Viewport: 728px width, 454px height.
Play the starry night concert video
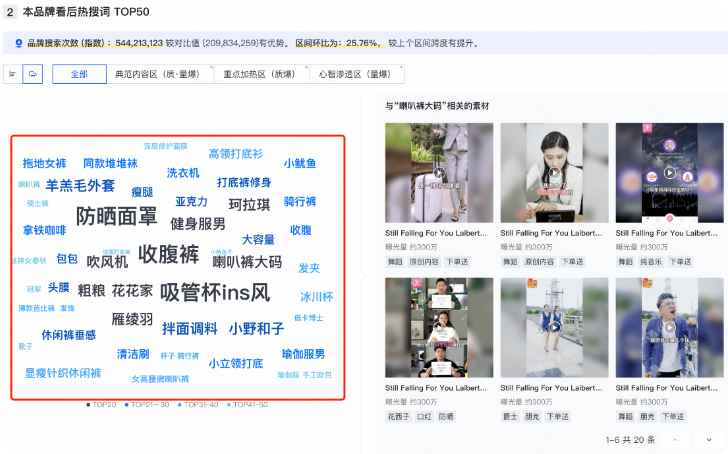(670, 173)
